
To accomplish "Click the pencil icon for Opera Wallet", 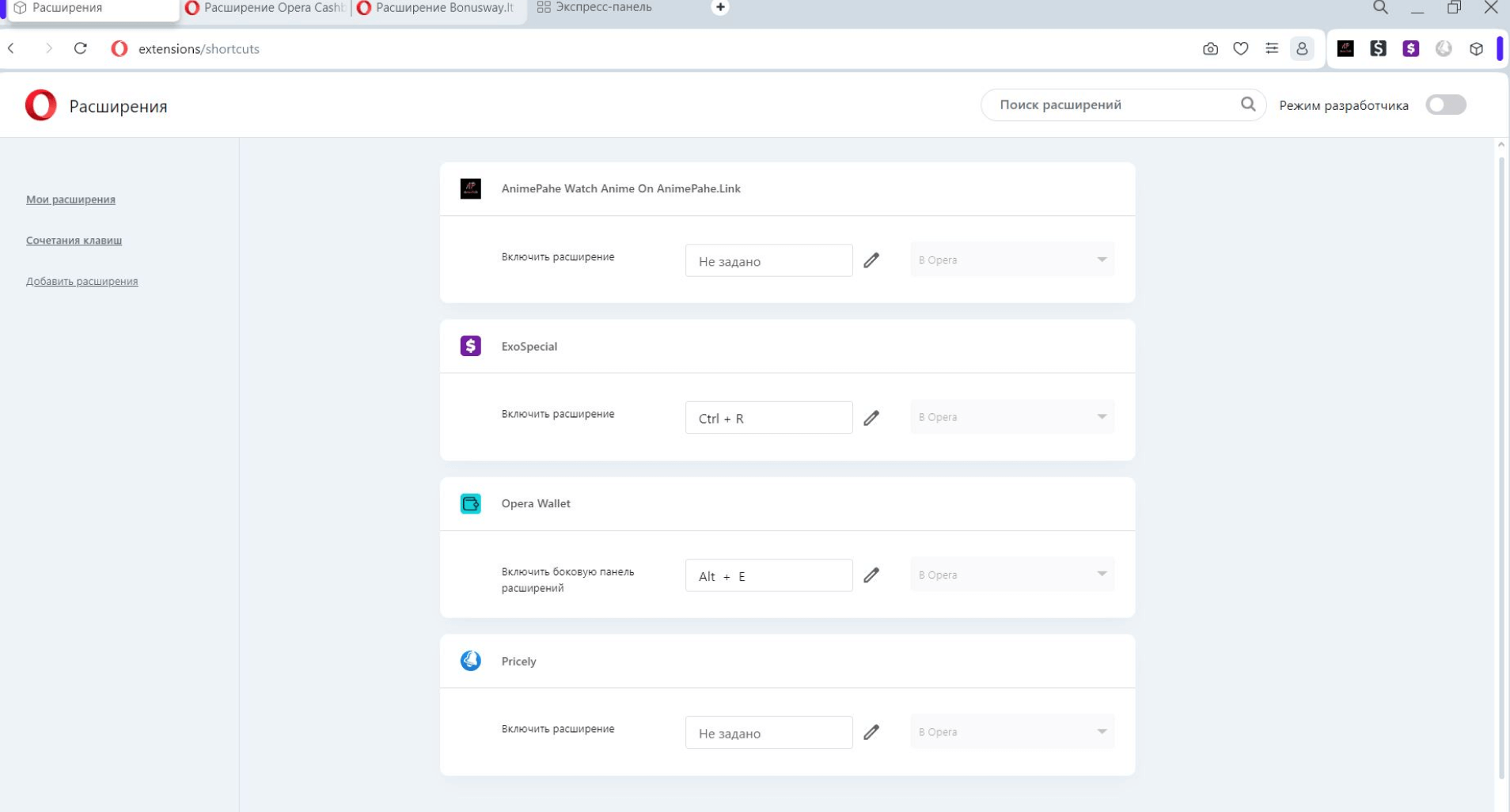I will [x=871, y=575].
